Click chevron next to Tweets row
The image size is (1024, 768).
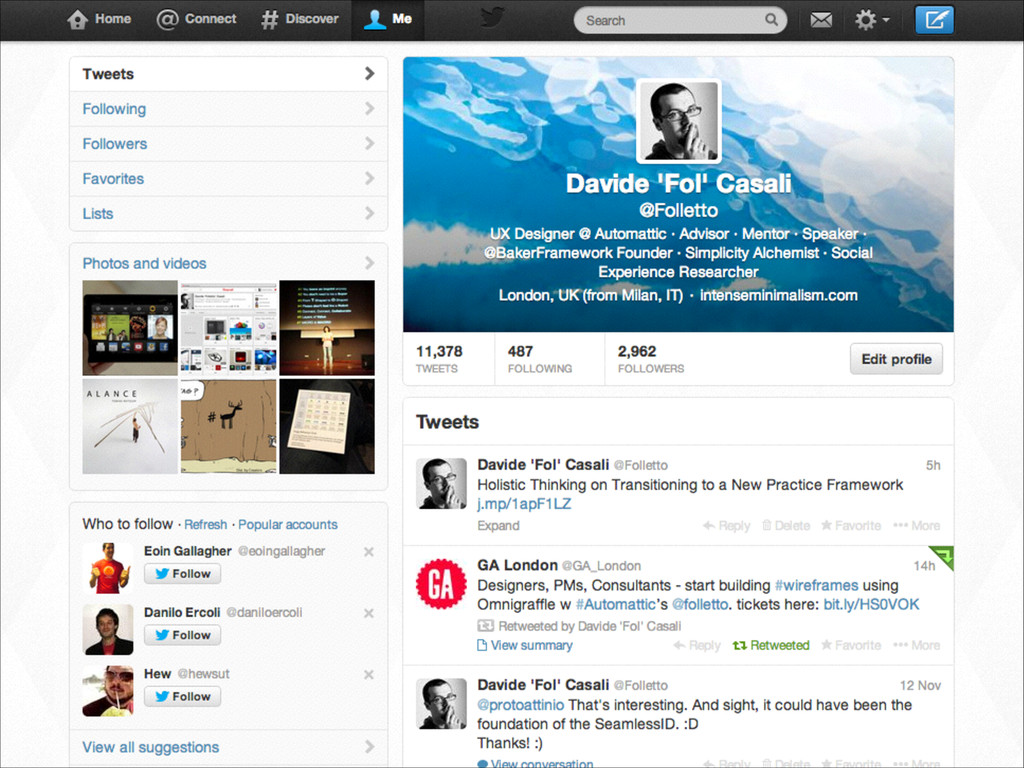(370, 74)
